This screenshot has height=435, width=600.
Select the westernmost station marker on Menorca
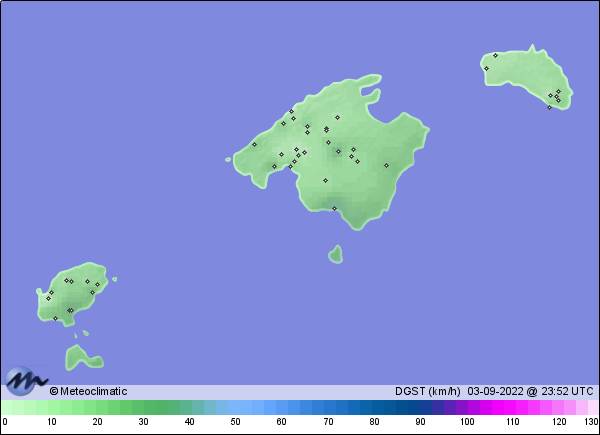(x=486, y=68)
